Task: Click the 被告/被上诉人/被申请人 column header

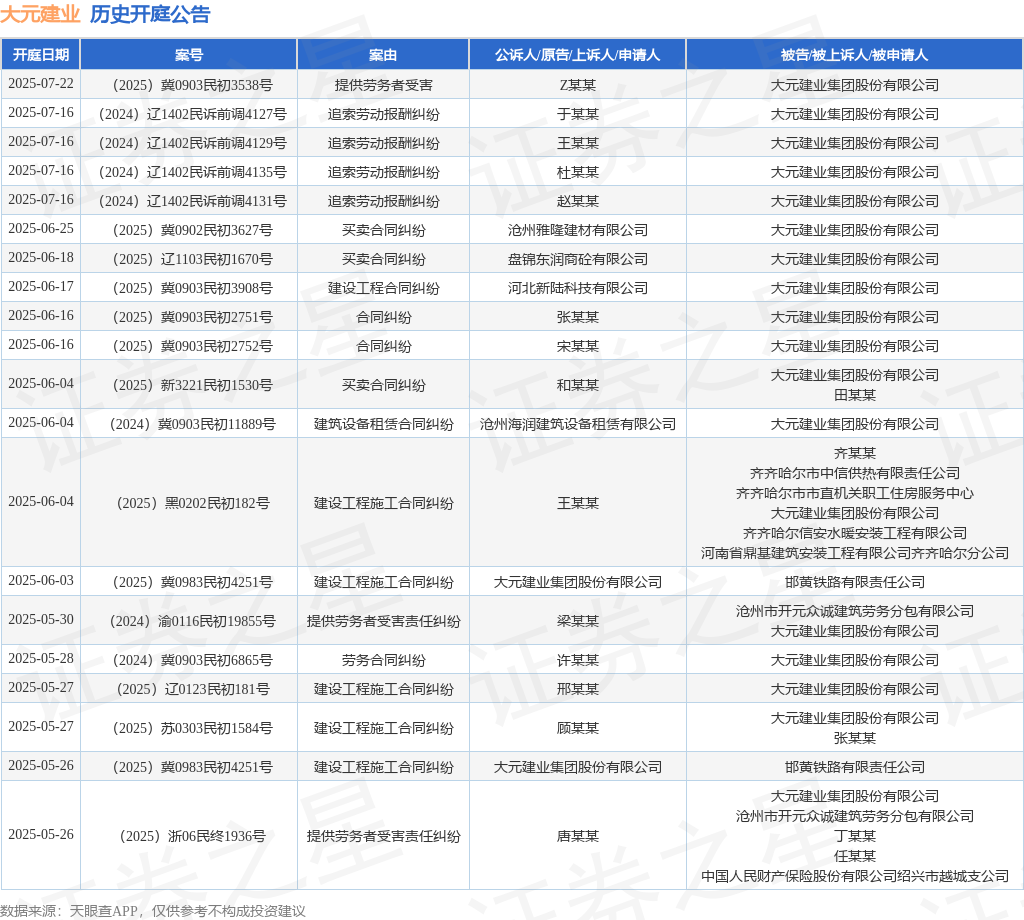Action: tap(854, 55)
